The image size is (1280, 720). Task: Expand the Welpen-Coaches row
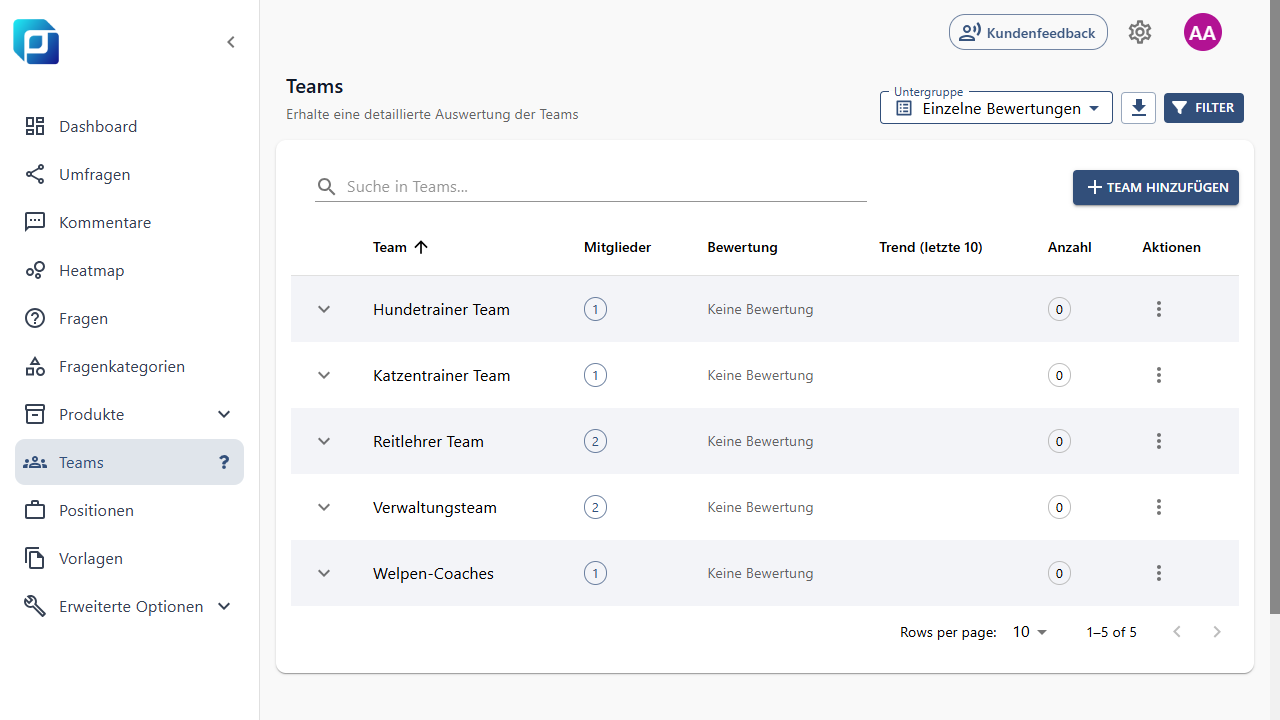(324, 573)
